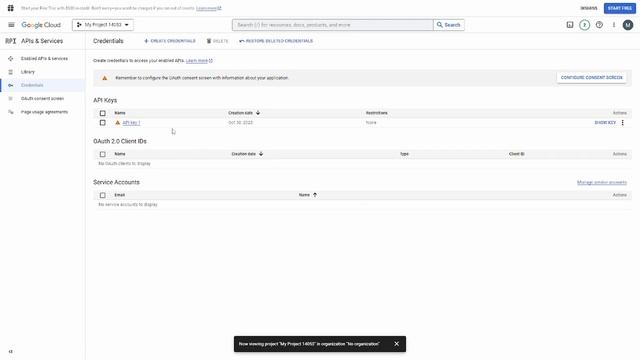Open the main navigation hamburger menu
This screenshot has width=640, height=360.
click(x=11, y=25)
